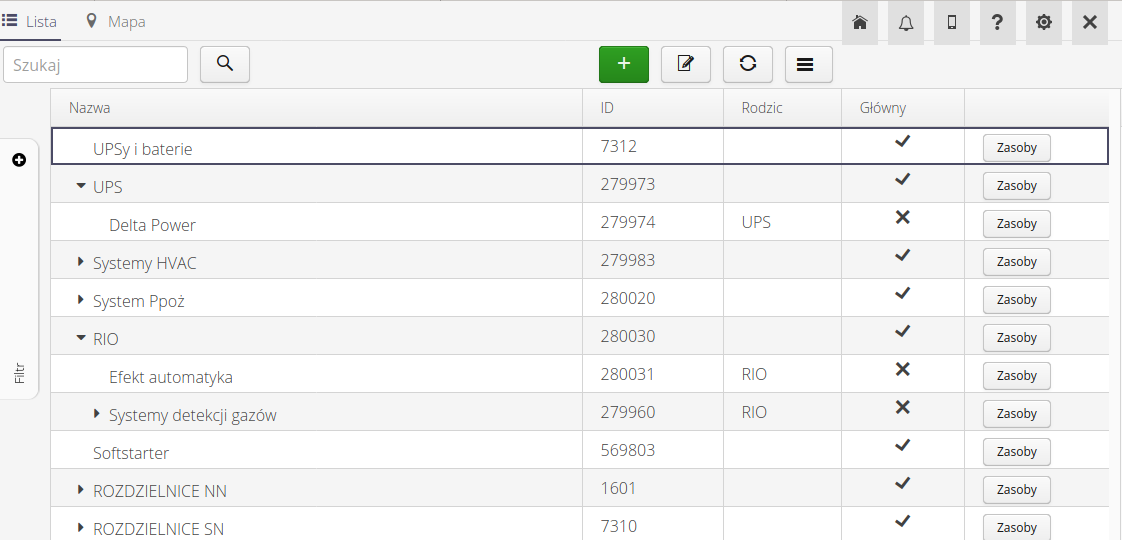Click ID cell 7312
Viewport: 1122px width, 540px height.
(x=618, y=147)
